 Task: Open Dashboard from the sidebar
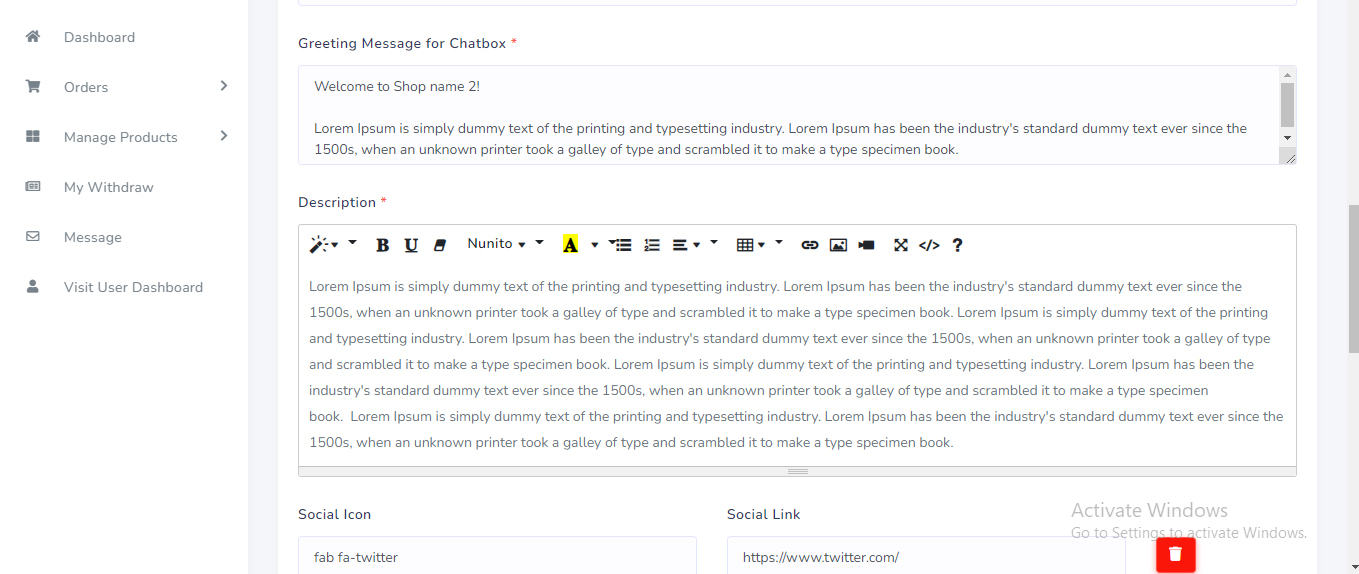tap(99, 37)
